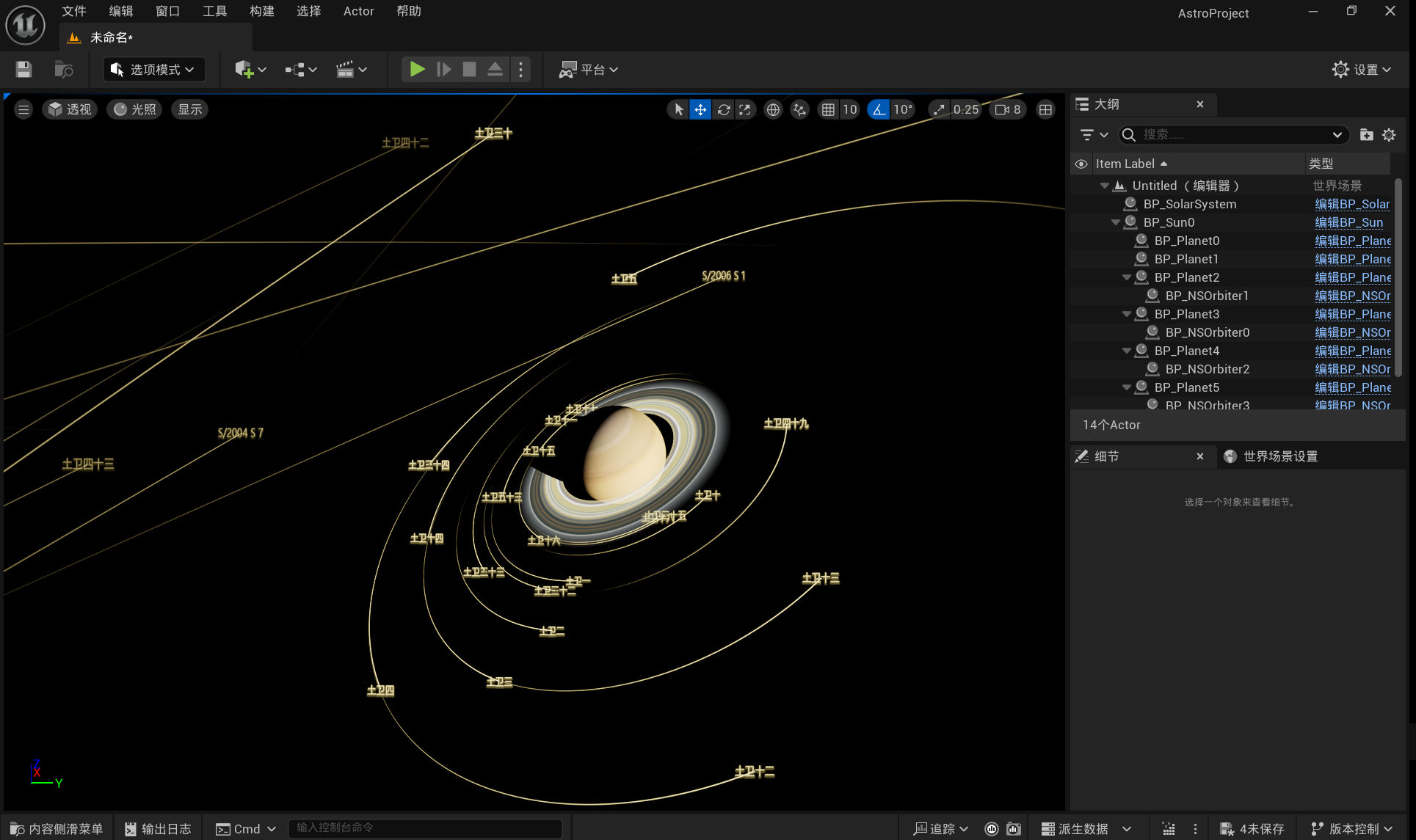Open the 选项模式 mode dropdown

click(x=153, y=70)
